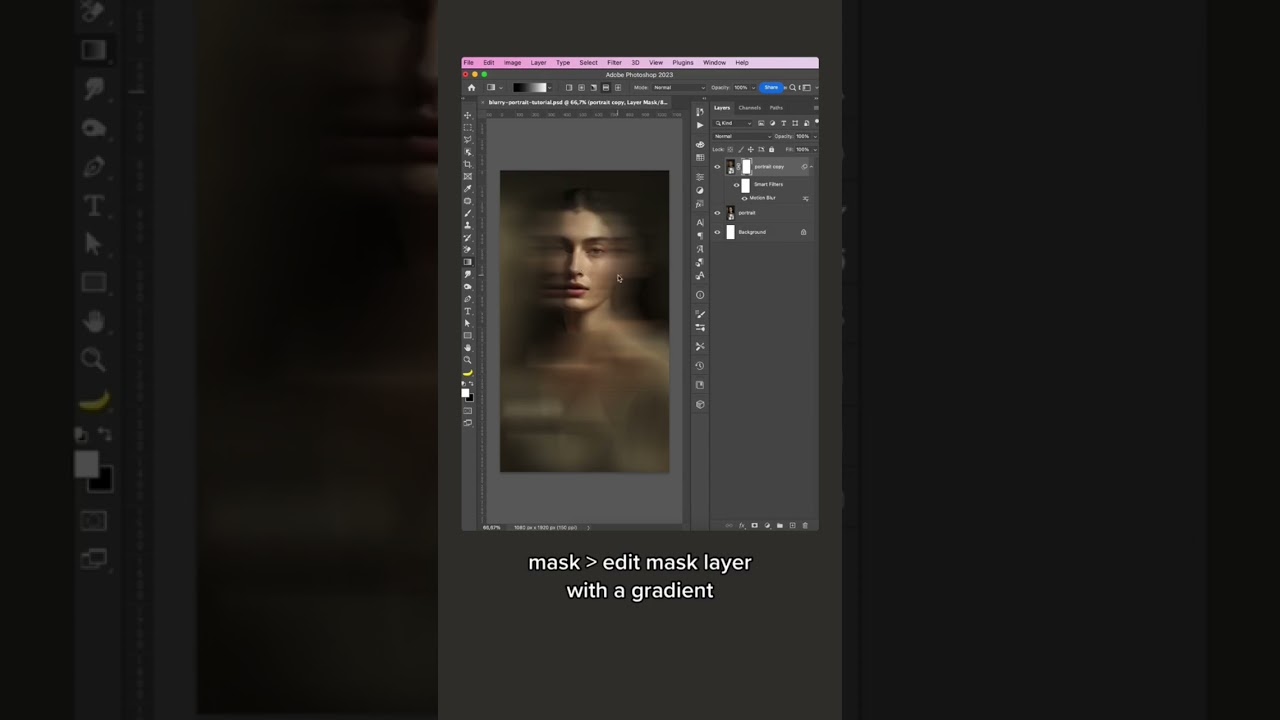The width and height of the screenshot is (1280, 720).
Task: Click the Home icon in options bar
Action: [x=471, y=88]
